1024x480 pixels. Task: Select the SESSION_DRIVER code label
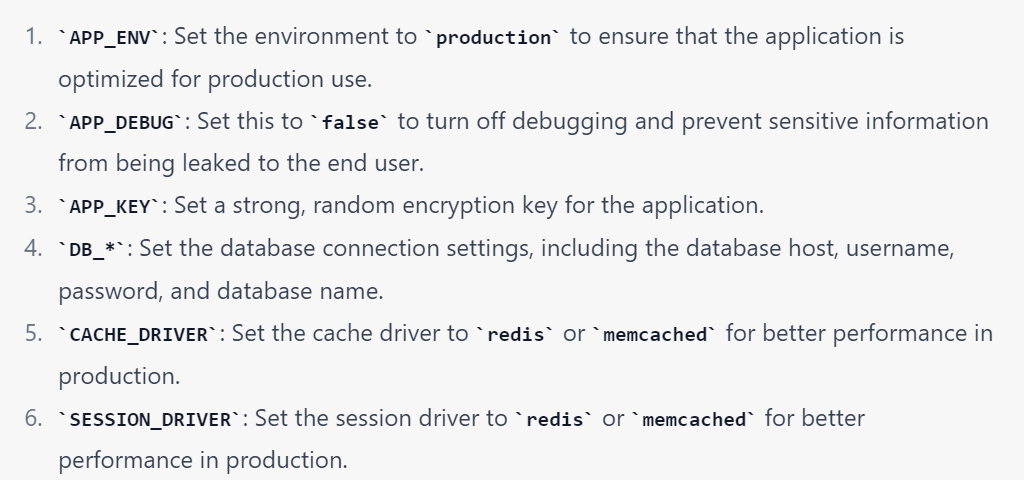click(150, 419)
